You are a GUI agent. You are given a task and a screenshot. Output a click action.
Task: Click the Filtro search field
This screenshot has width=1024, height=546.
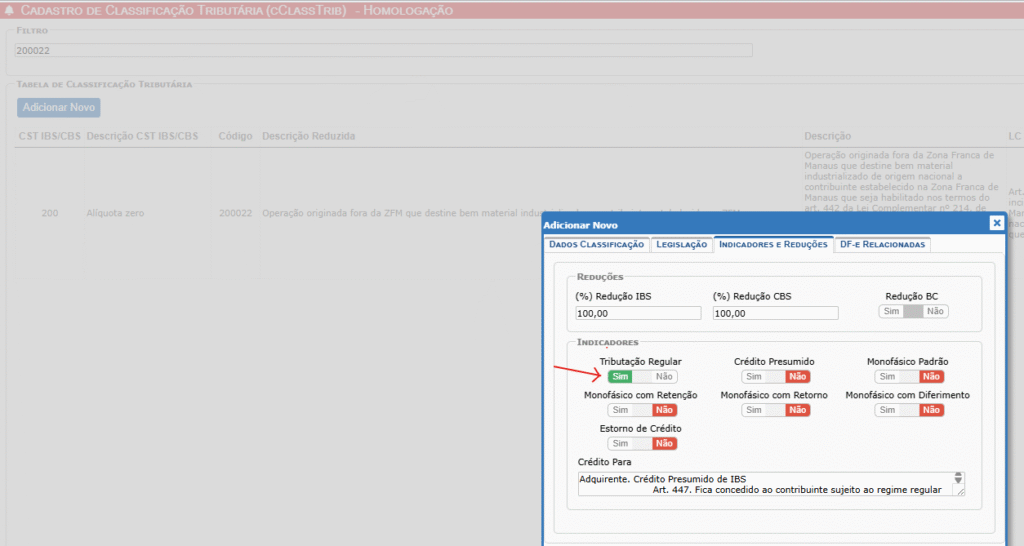[383, 50]
